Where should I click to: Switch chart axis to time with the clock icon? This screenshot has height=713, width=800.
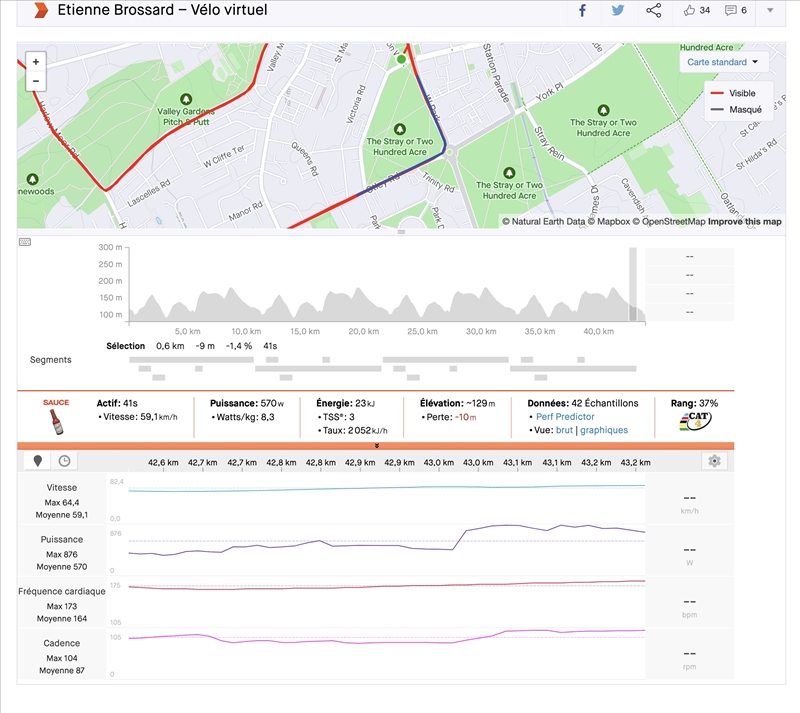[64, 461]
